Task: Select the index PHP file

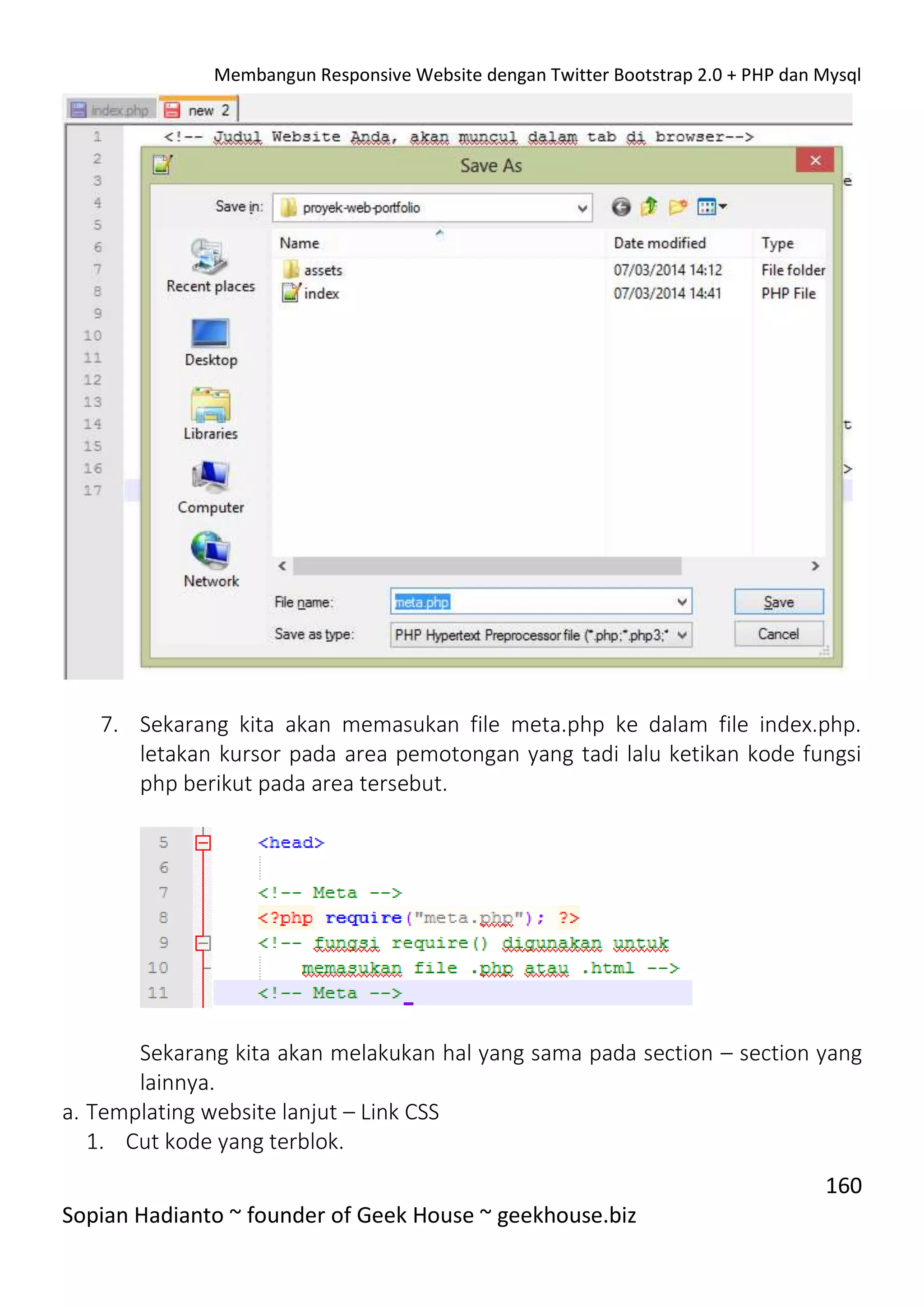Action: pos(311,293)
